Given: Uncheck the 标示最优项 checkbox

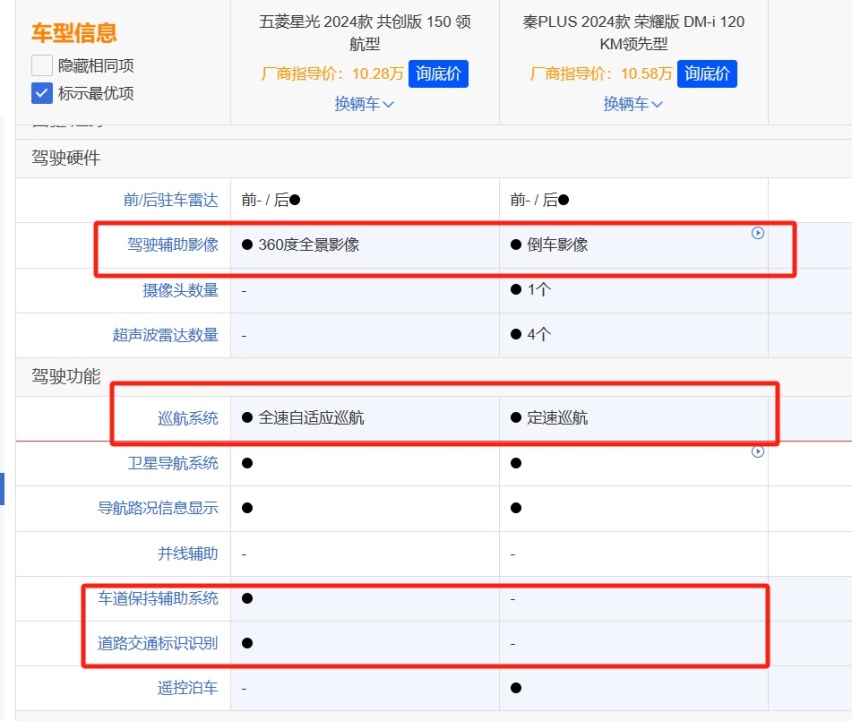Looking at the screenshot, I should coord(42,93).
